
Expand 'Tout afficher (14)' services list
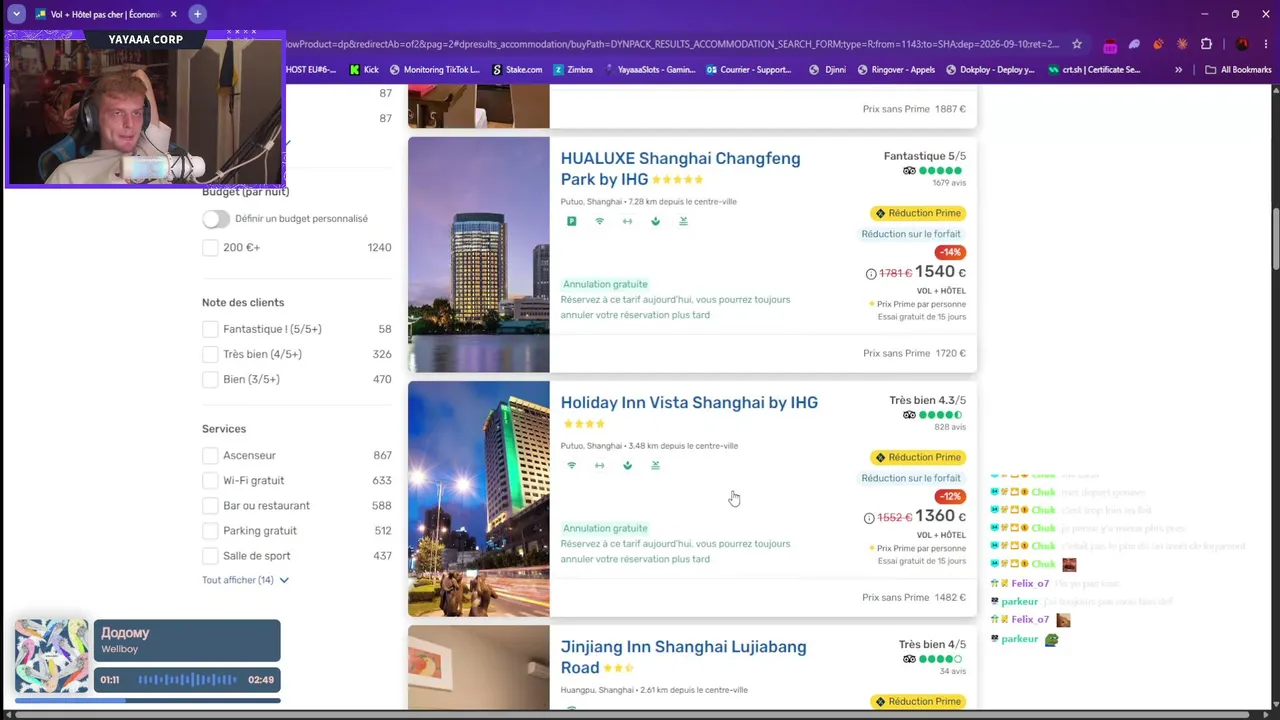point(245,580)
